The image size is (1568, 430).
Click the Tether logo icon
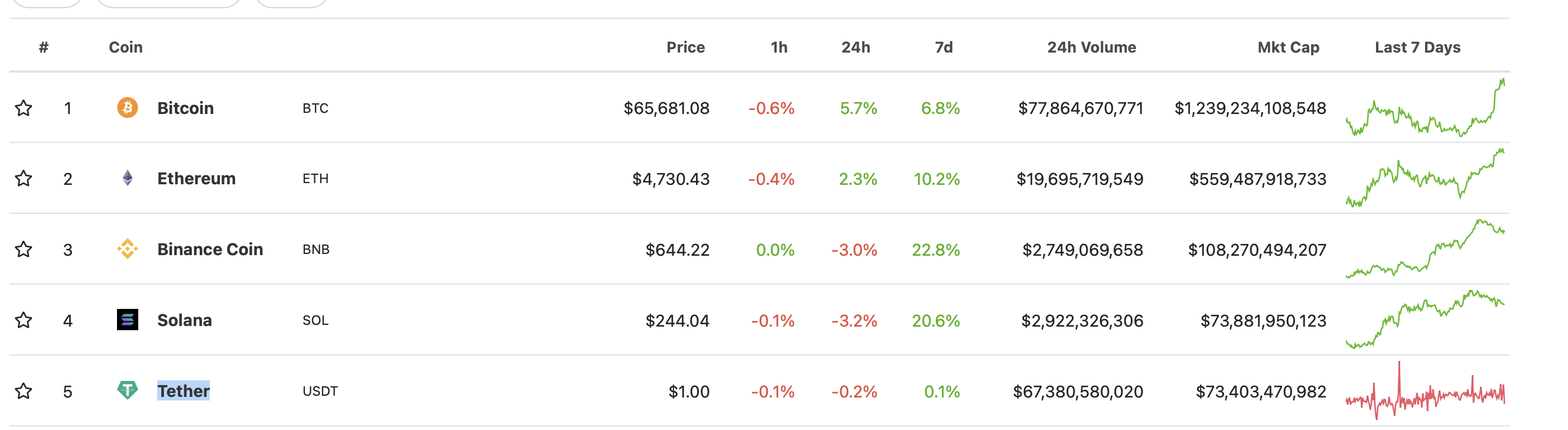pos(127,390)
